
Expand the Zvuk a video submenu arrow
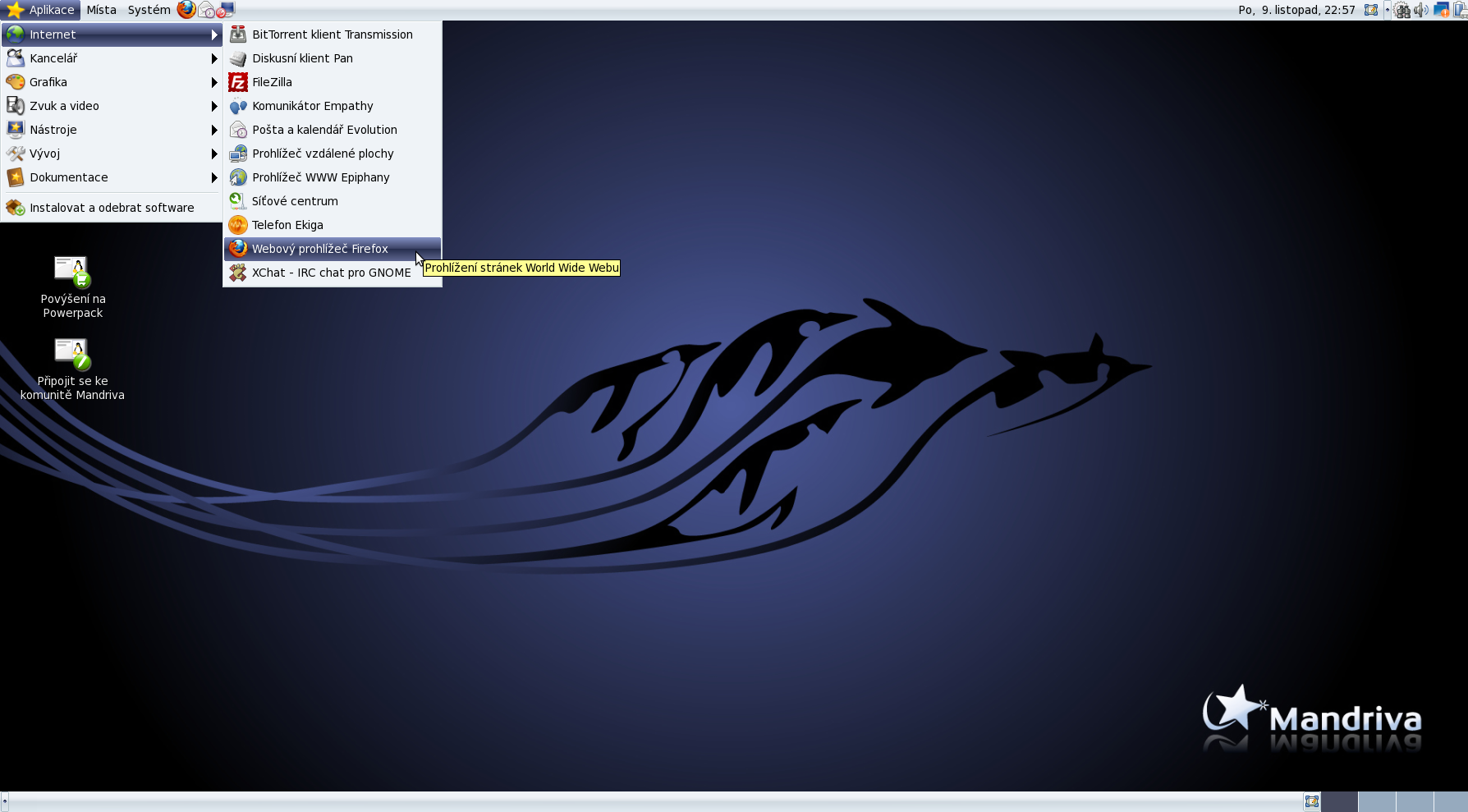coord(214,106)
